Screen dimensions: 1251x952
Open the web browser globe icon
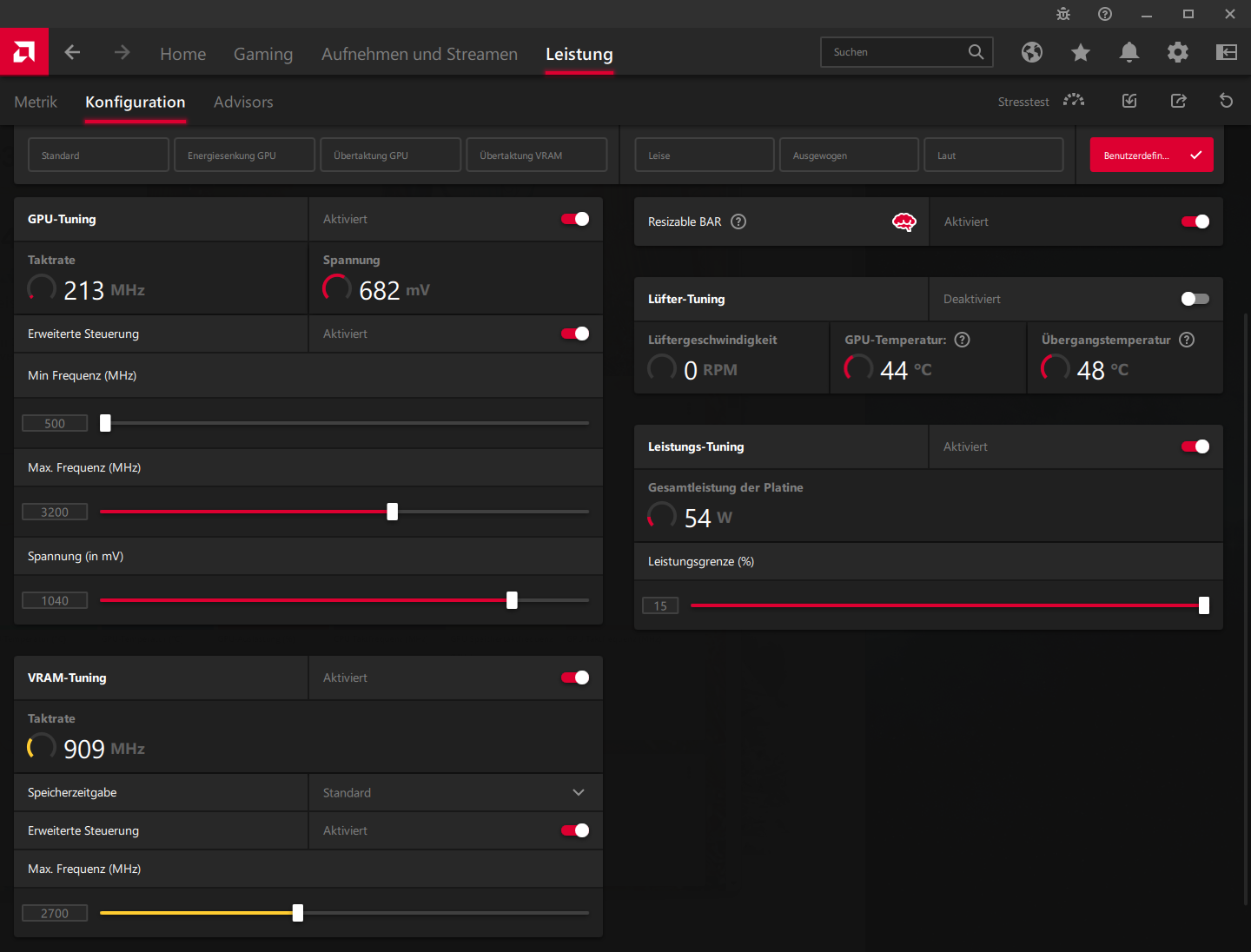pos(1032,52)
